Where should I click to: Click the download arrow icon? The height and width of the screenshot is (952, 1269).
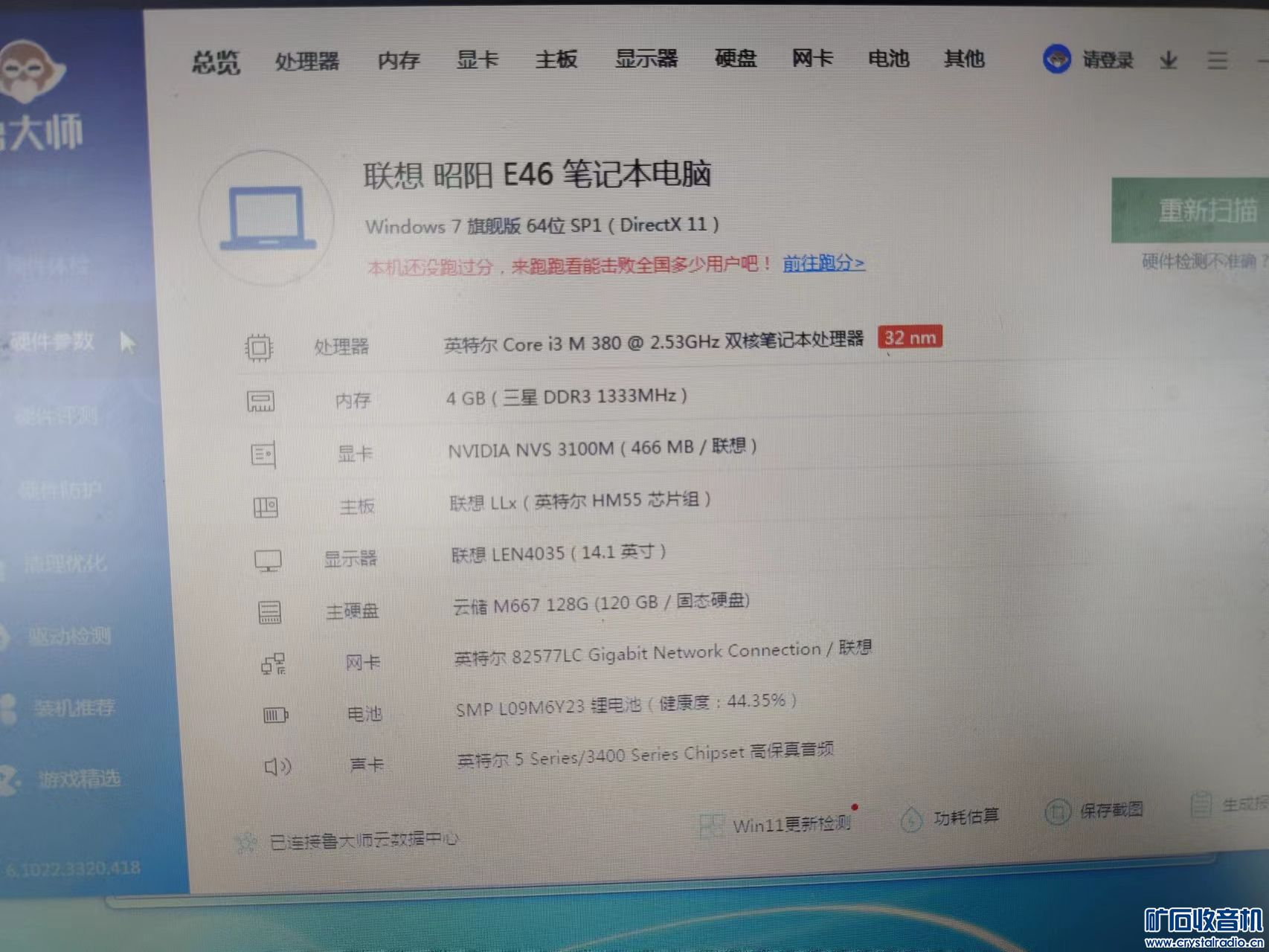[1169, 61]
